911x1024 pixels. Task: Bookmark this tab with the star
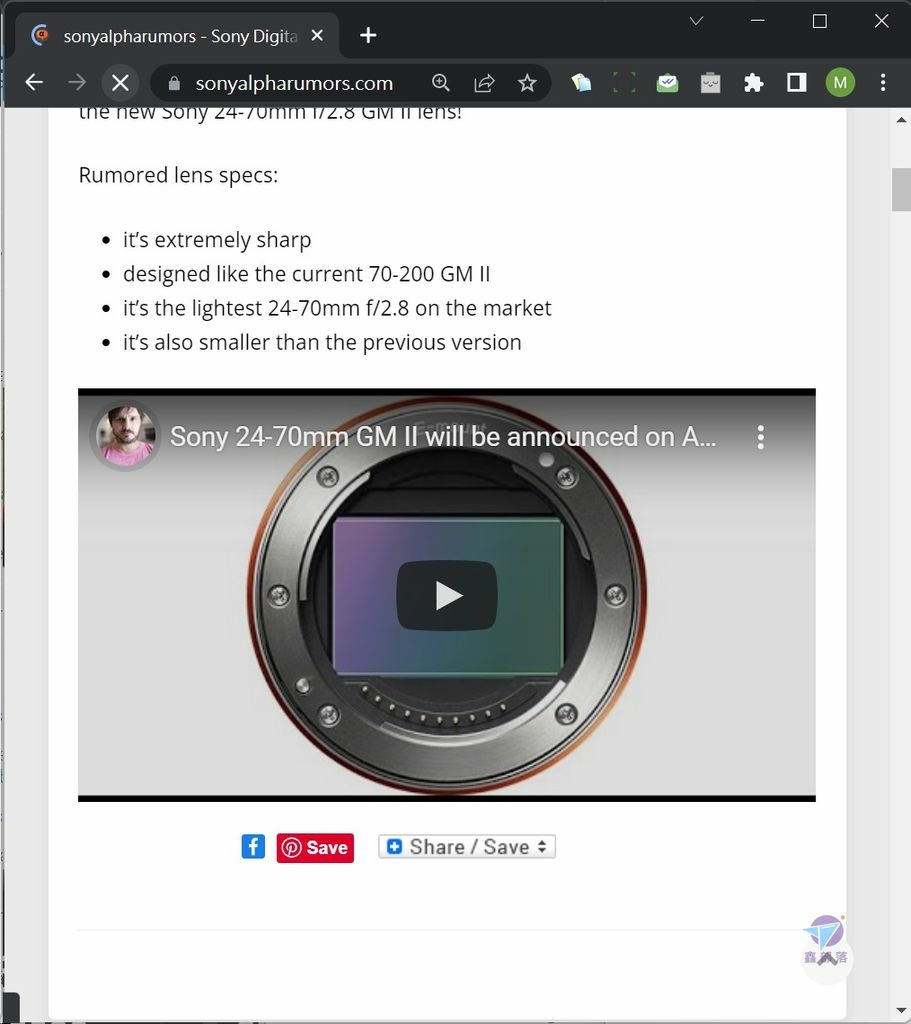coord(527,83)
